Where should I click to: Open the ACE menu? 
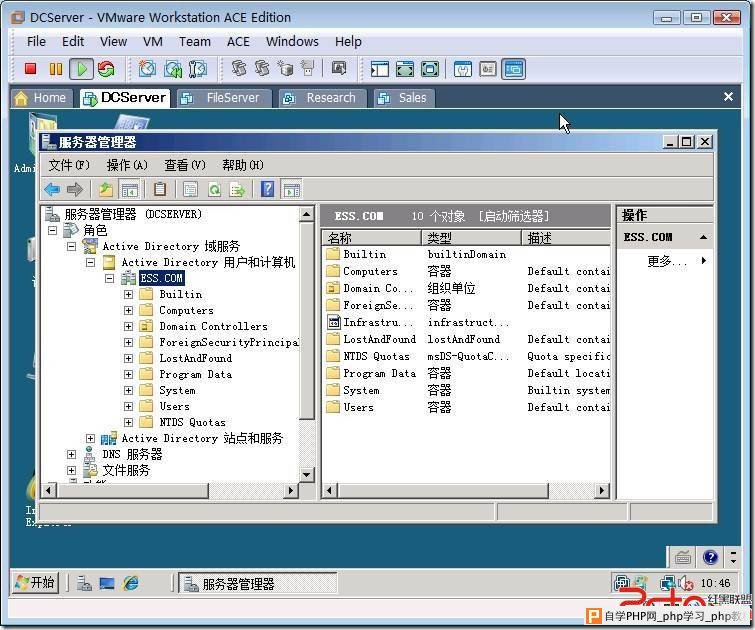238,42
